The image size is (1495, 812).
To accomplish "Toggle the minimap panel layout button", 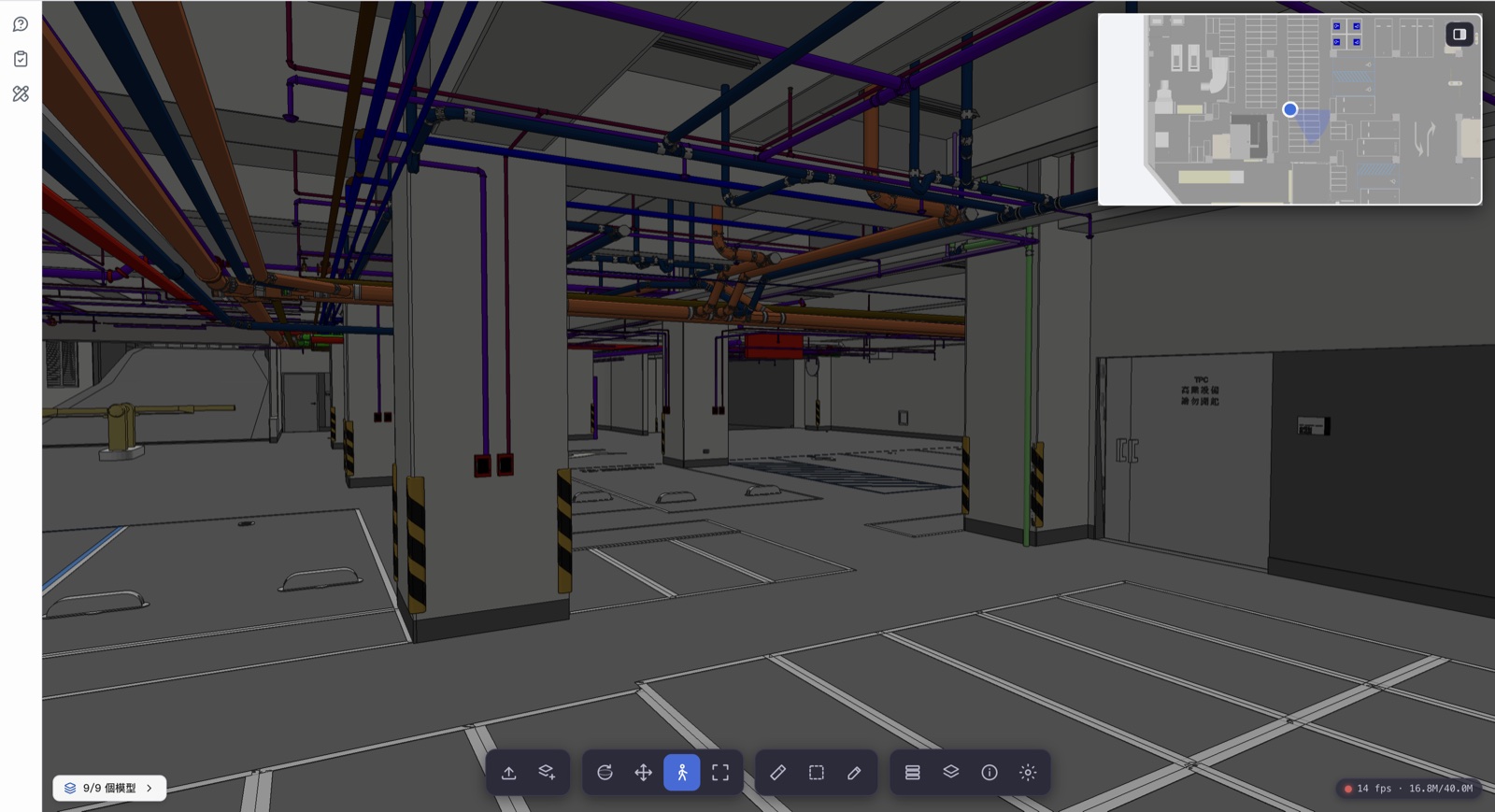I will pos(1459,35).
